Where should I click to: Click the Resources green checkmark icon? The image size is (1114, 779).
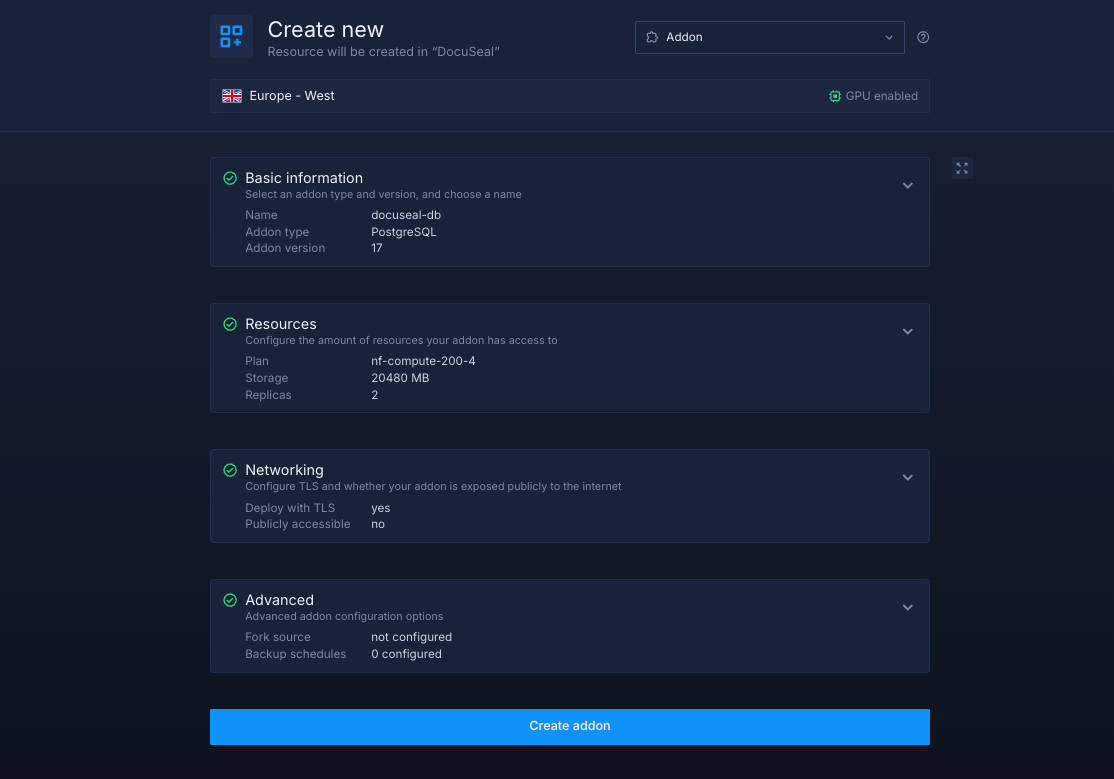click(x=230, y=324)
